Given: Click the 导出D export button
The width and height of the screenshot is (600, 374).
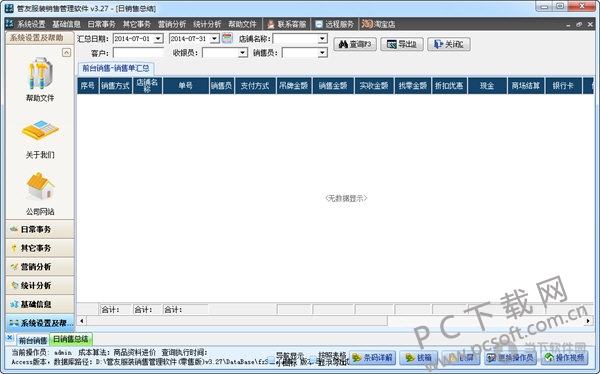Looking at the screenshot, I should coord(402,44).
